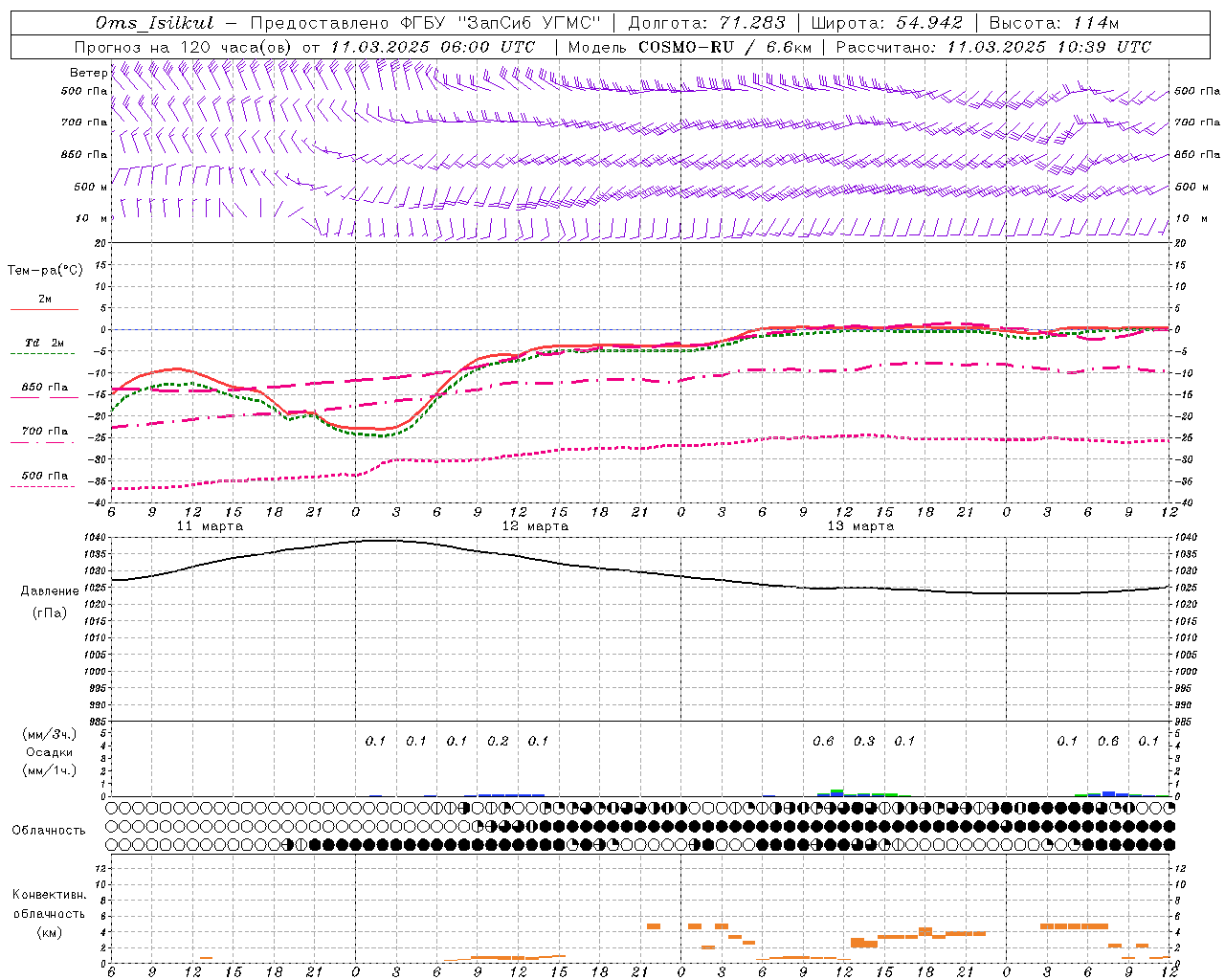This screenshot has width=1225, height=980.
Task: Click the solid red line under the 2м legend
Action: pos(44,309)
